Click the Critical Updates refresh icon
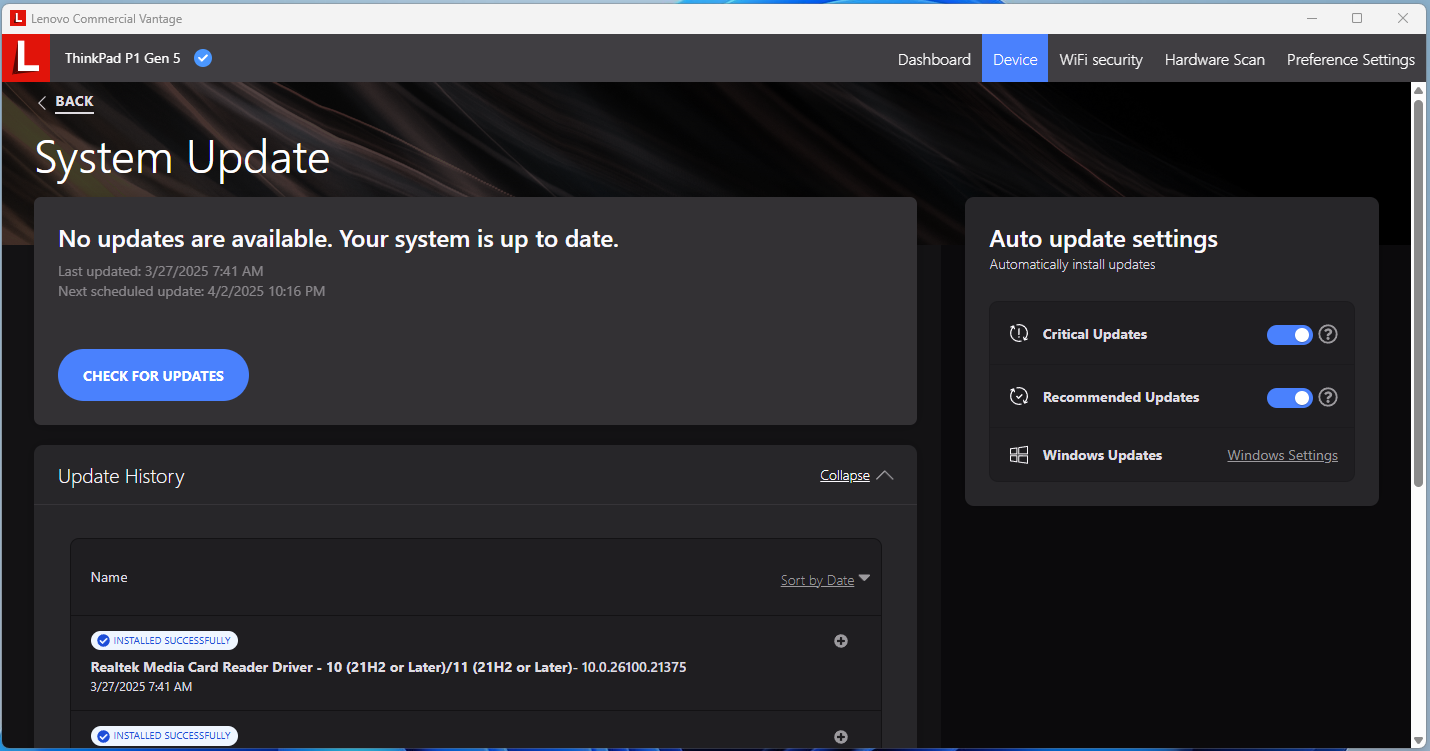The width and height of the screenshot is (1430, 751). [1018, 334]
